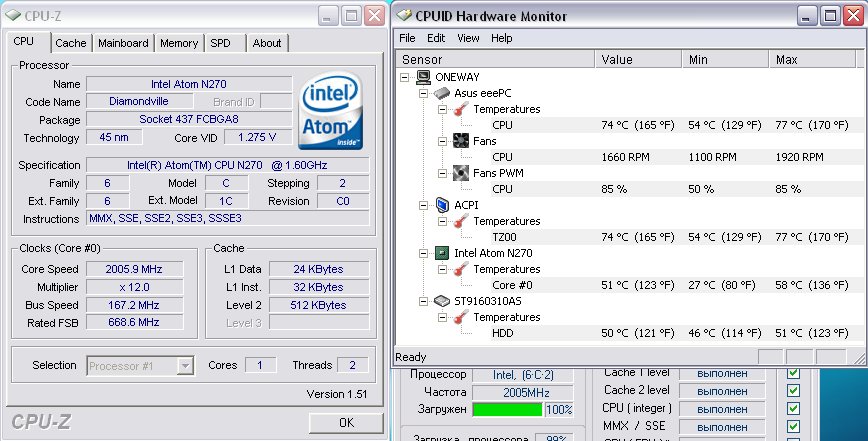Screen dimensions: 868x441
Task: Click the Core Speed 2005.9 MHz field
Action: (135, 269)
